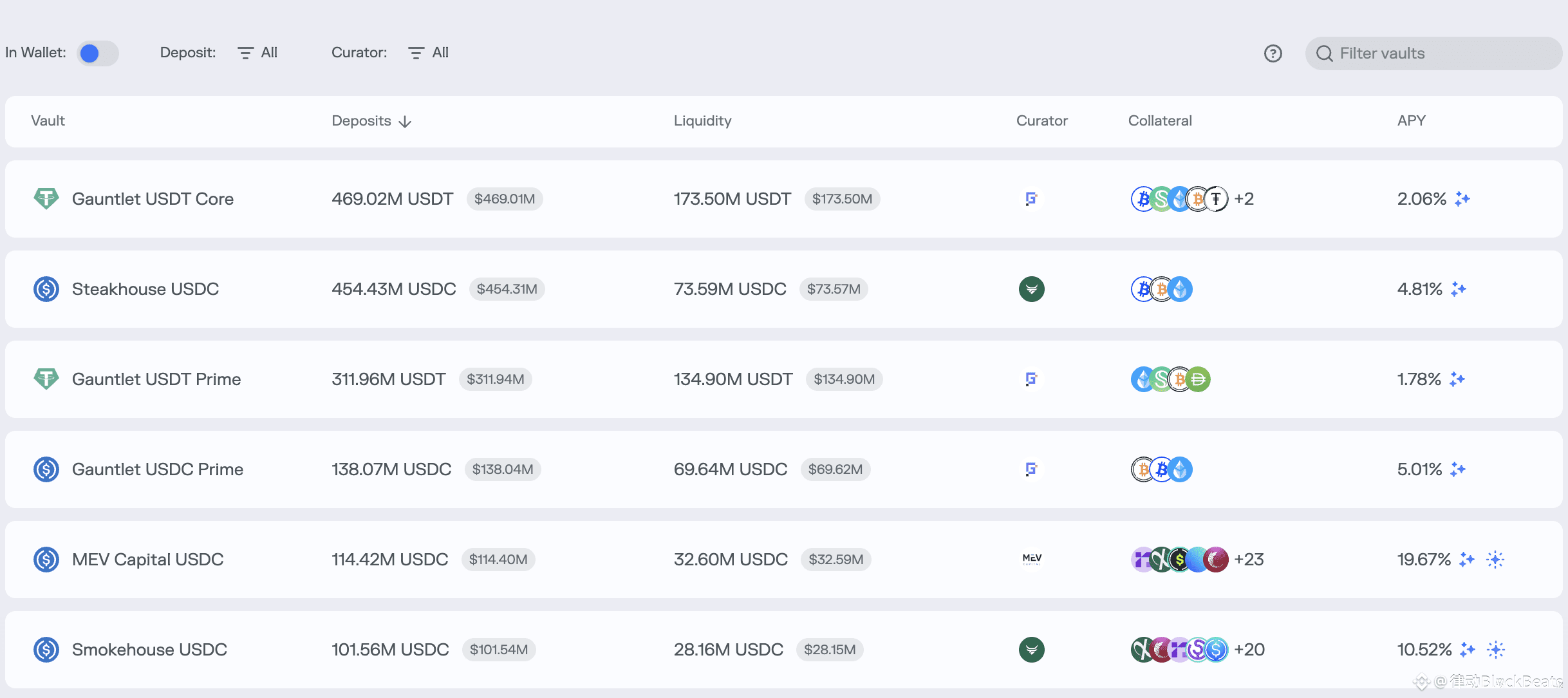1568x698 pixels.
Task: Toggle the In Wallet switch
Action: (97, 53)
